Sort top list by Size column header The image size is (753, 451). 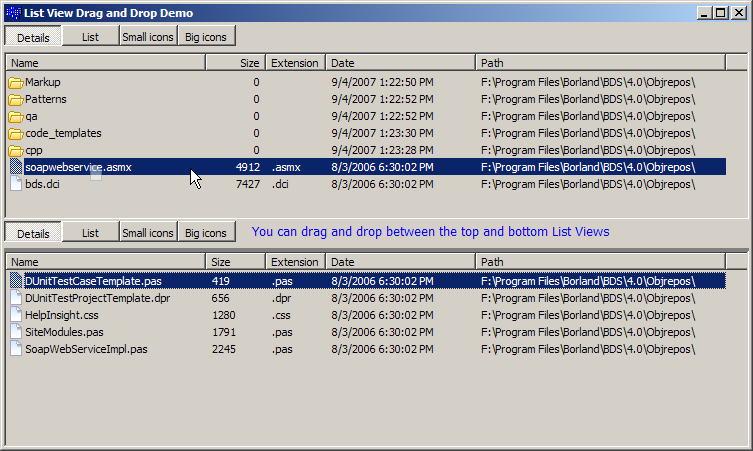(x=235, y=63)
